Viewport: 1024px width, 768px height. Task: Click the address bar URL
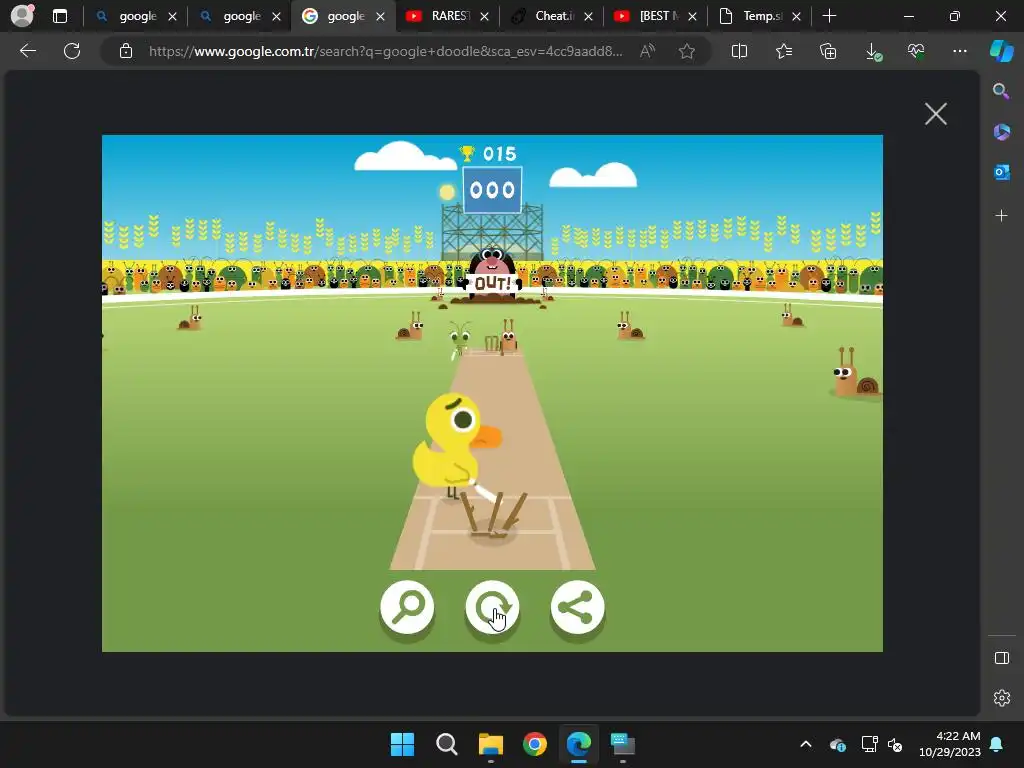click(x=385, y=51)
